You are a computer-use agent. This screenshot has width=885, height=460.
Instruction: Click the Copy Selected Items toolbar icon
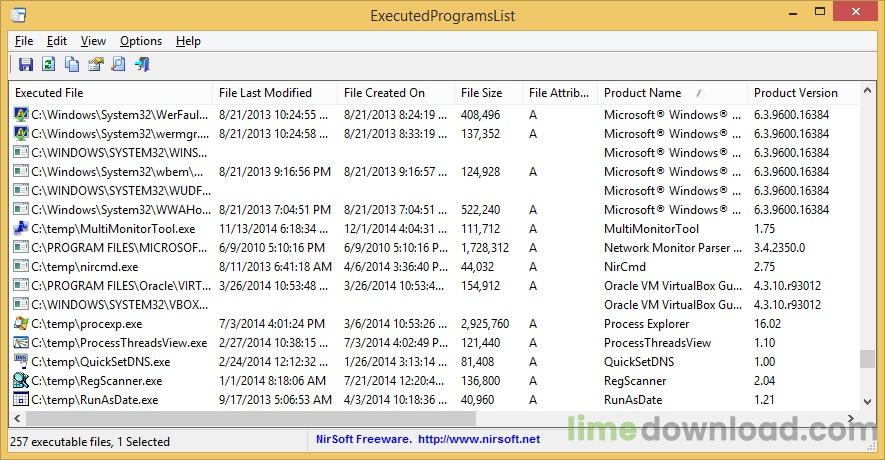pos(72,64)
